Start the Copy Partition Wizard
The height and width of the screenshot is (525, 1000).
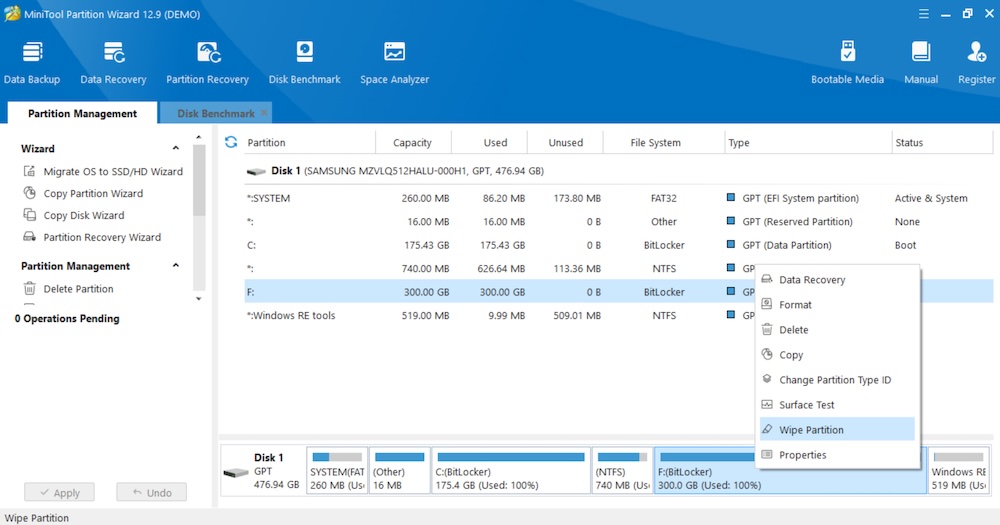(83, 193)
